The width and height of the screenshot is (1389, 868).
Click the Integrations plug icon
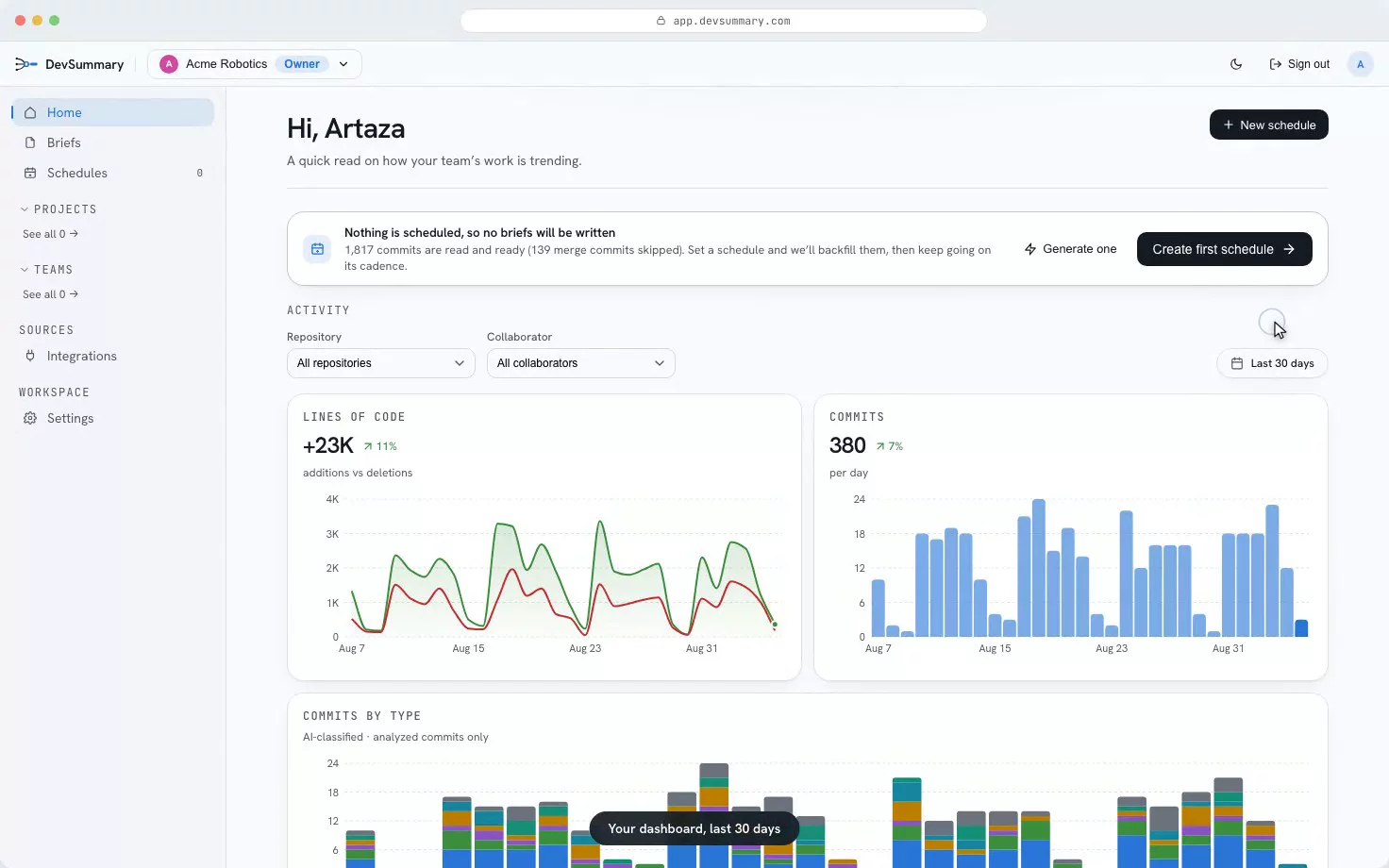30,356
